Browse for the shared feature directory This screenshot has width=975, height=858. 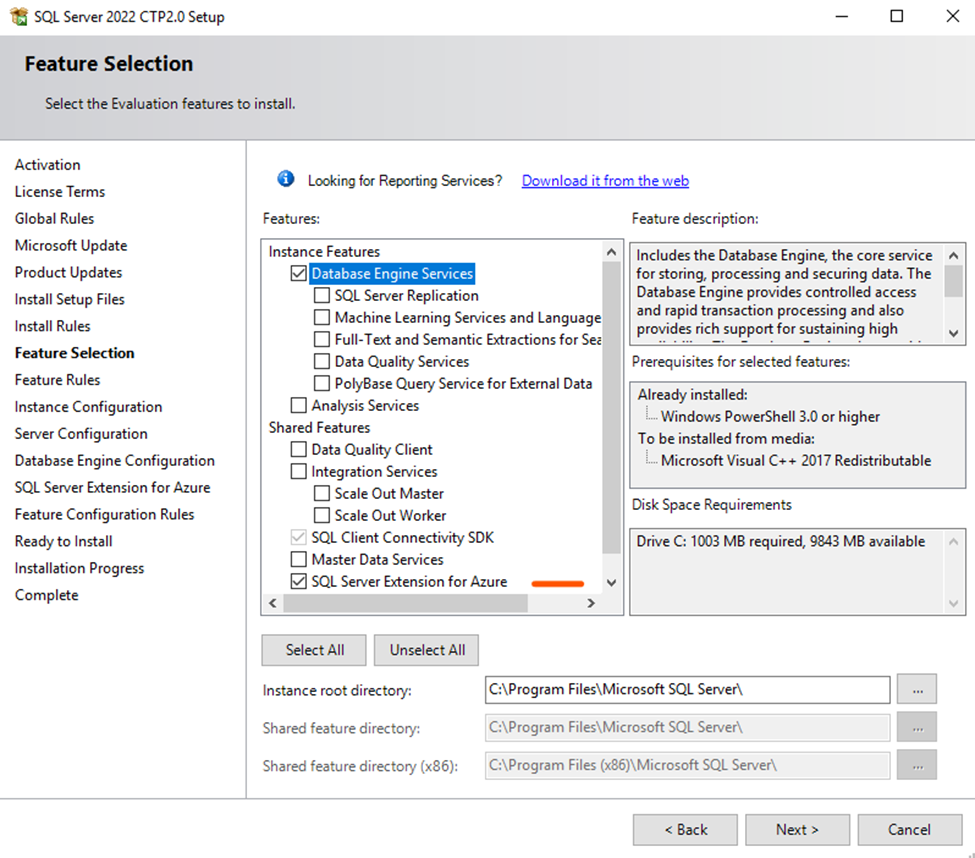pyautogui.click(x=917, y=727)
